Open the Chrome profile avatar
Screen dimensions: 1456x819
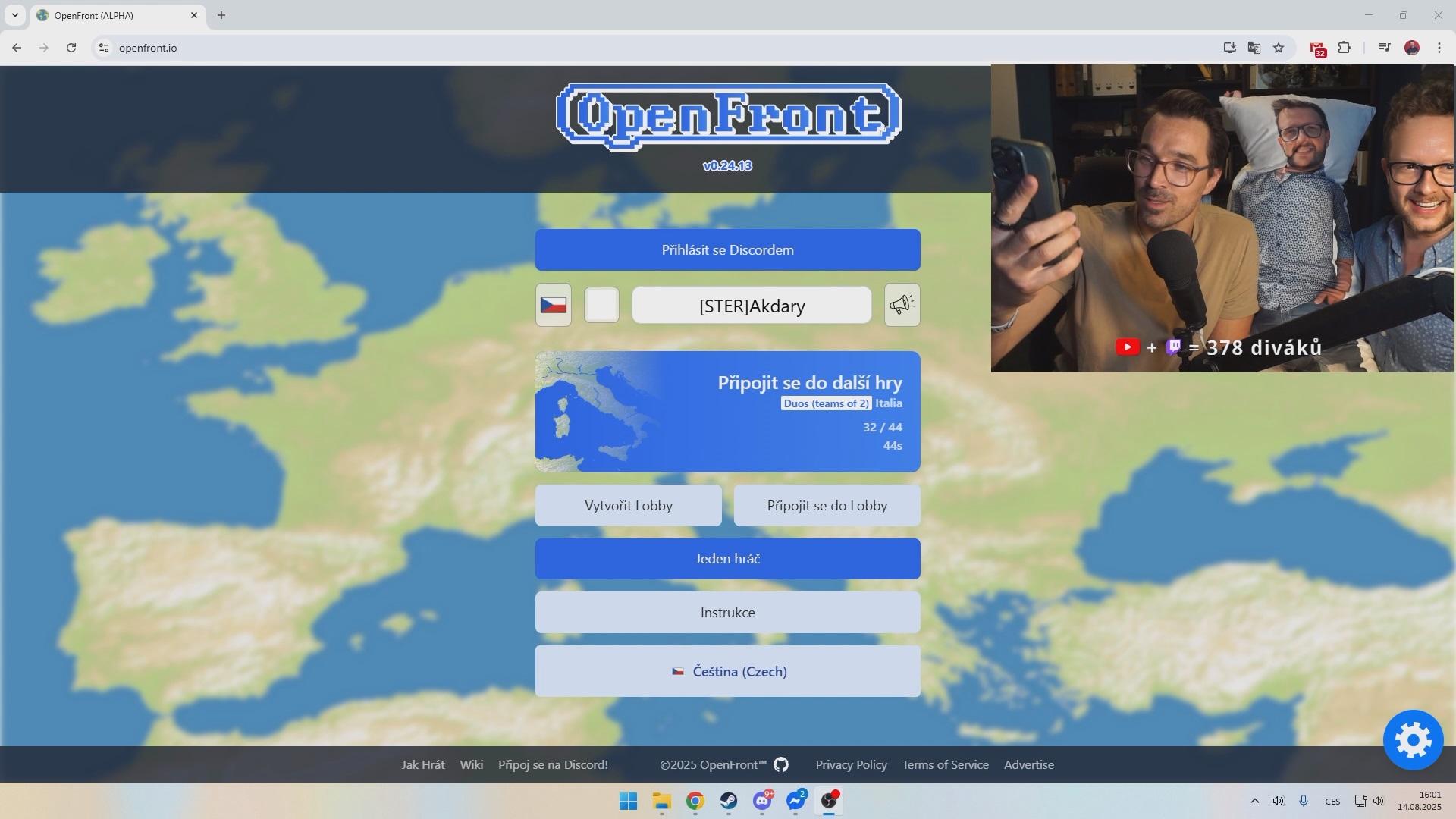[x=1412, y=48]
